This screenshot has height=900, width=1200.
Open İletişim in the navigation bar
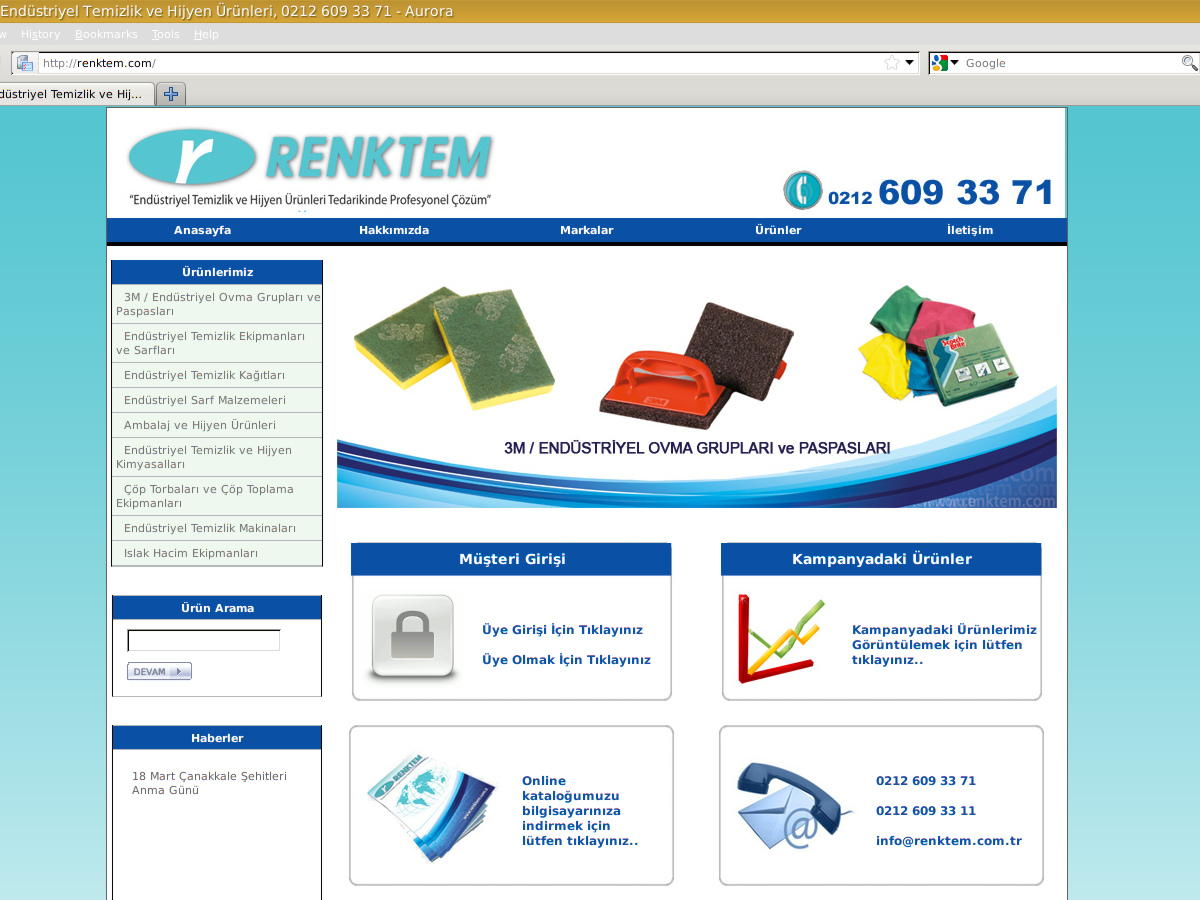[970, 230]
